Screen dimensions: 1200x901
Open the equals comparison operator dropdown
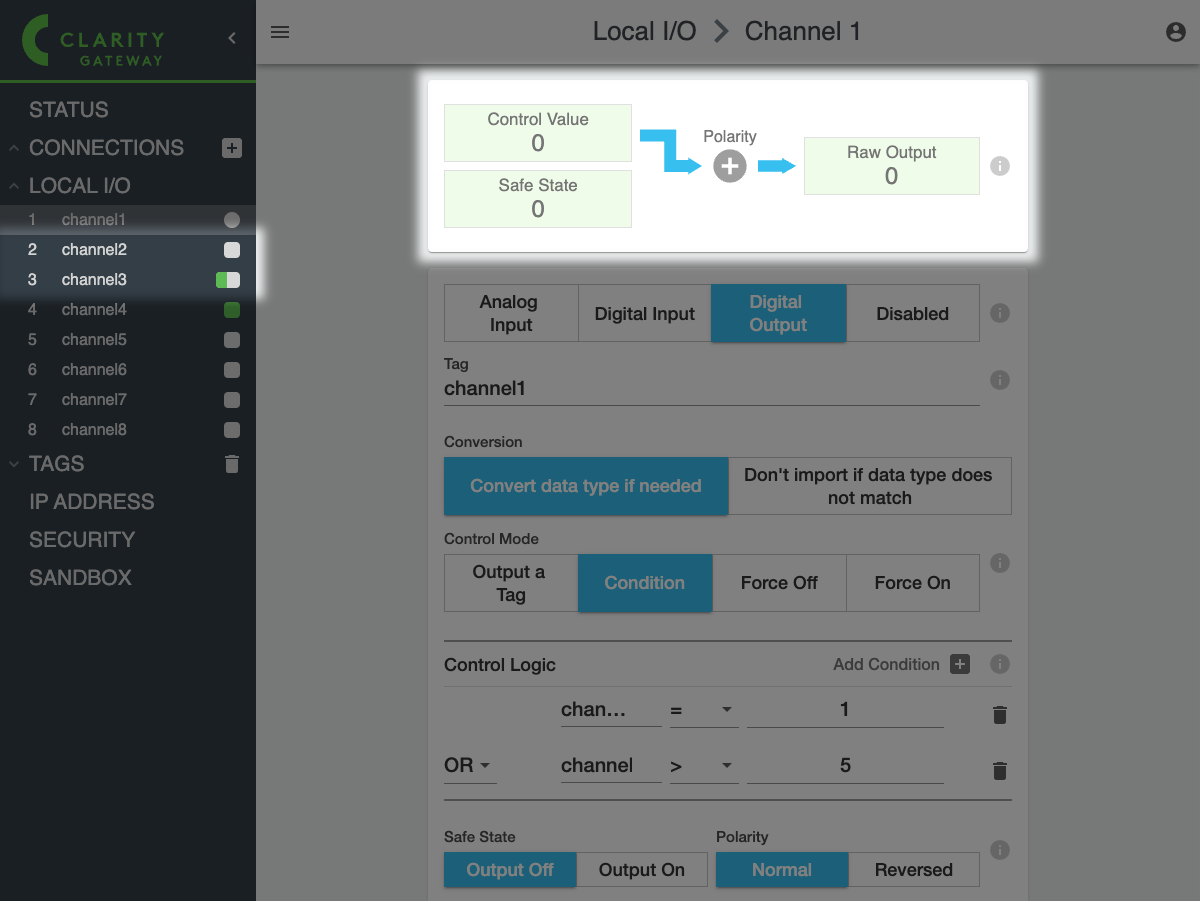702,710
